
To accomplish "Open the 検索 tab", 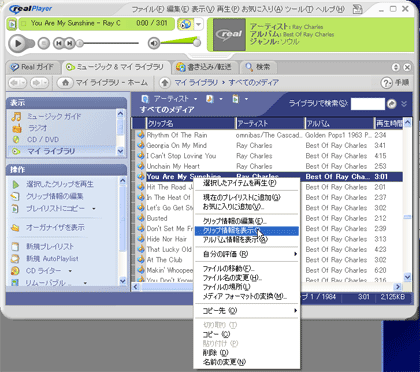I will [258, 67].
